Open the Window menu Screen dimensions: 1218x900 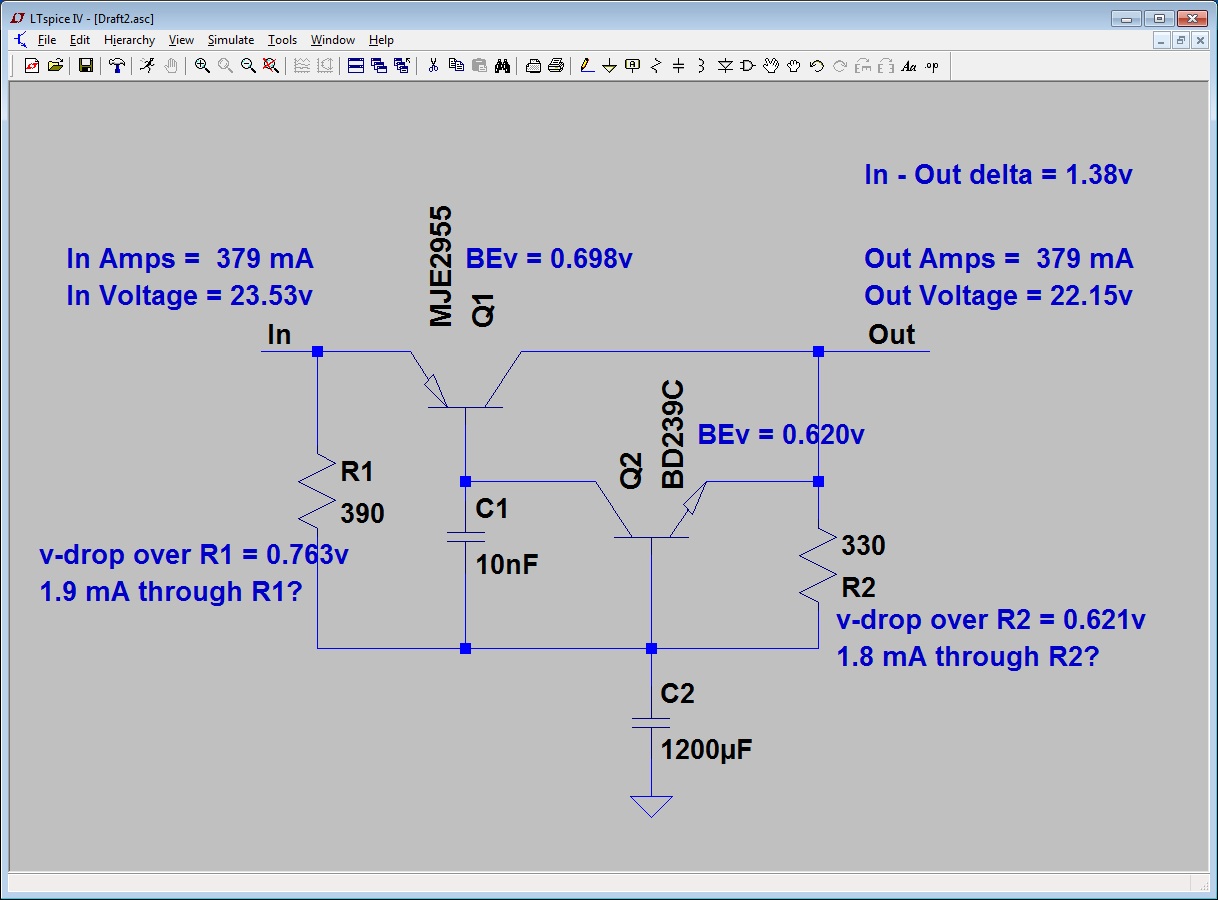click(x=333, y=40)
